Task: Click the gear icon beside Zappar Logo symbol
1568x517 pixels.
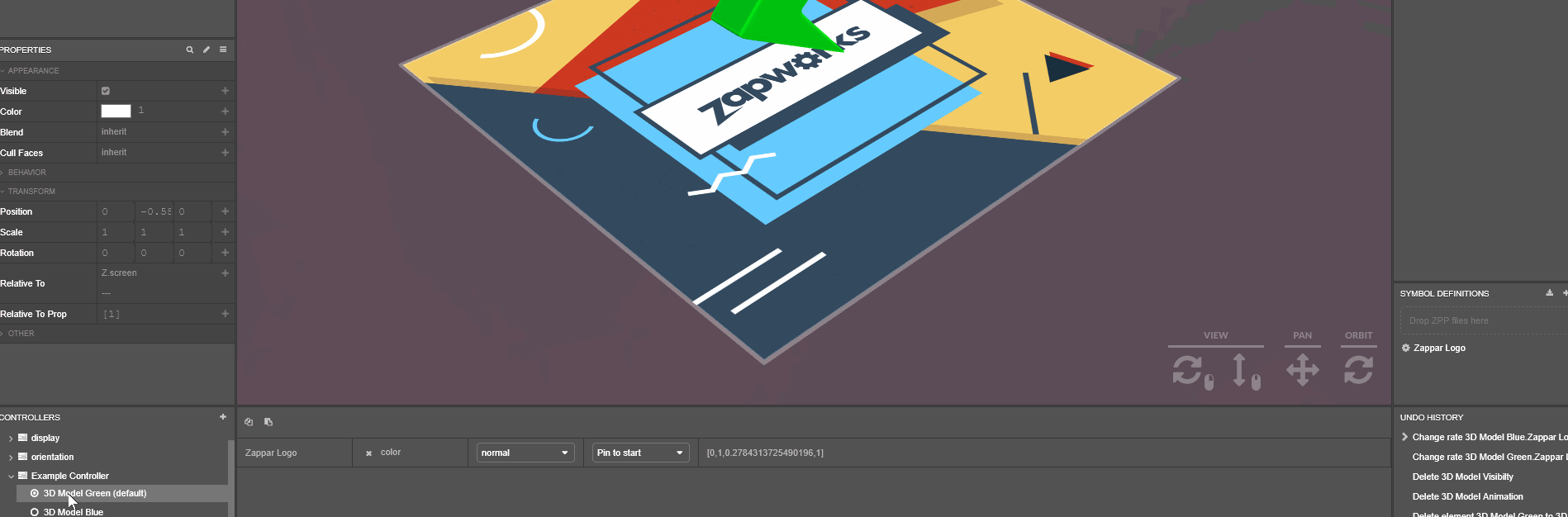Action: point(1406,348)
